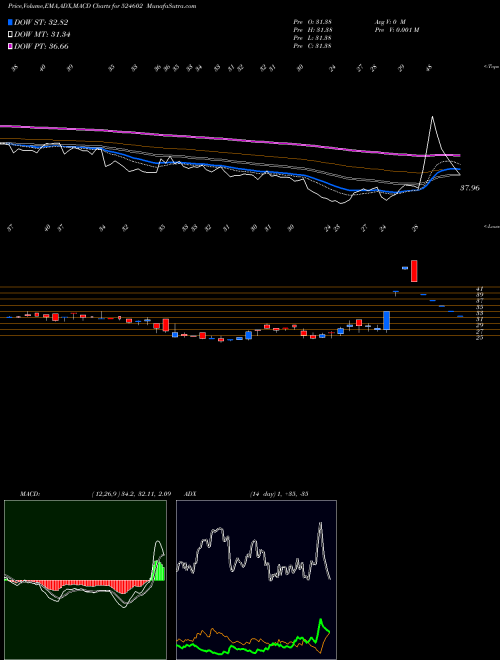Click the white spike peak on the EMA chart
The width and height of the screenshot is (500, 660).
pos(432,118)
